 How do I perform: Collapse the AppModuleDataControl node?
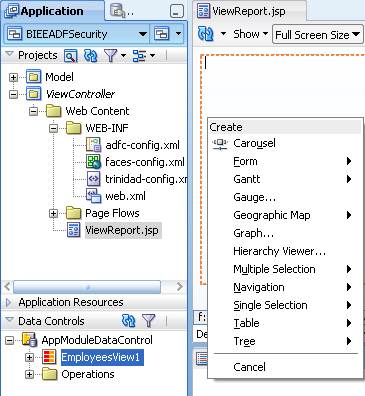(x=9, y=341)
